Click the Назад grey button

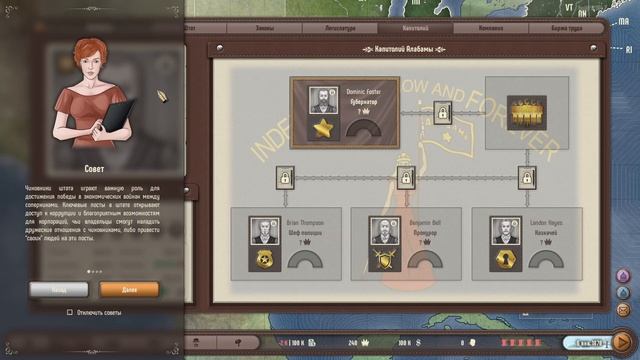point(59,290)
